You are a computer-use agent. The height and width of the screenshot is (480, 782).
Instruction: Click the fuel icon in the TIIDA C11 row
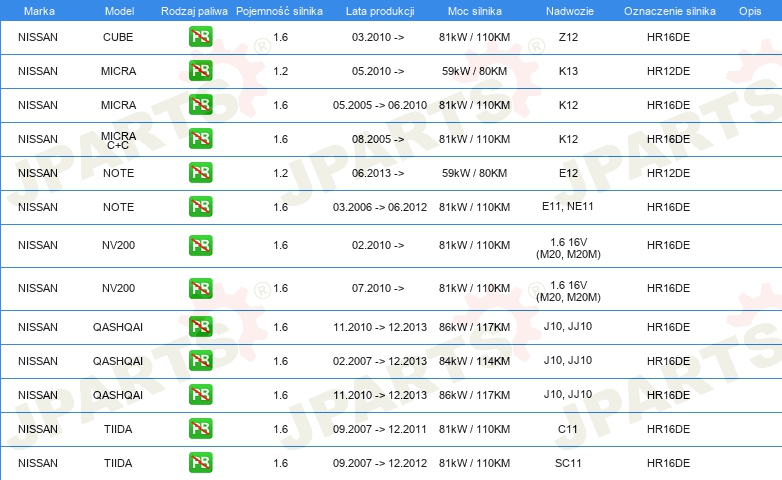[x=200, y=429]
